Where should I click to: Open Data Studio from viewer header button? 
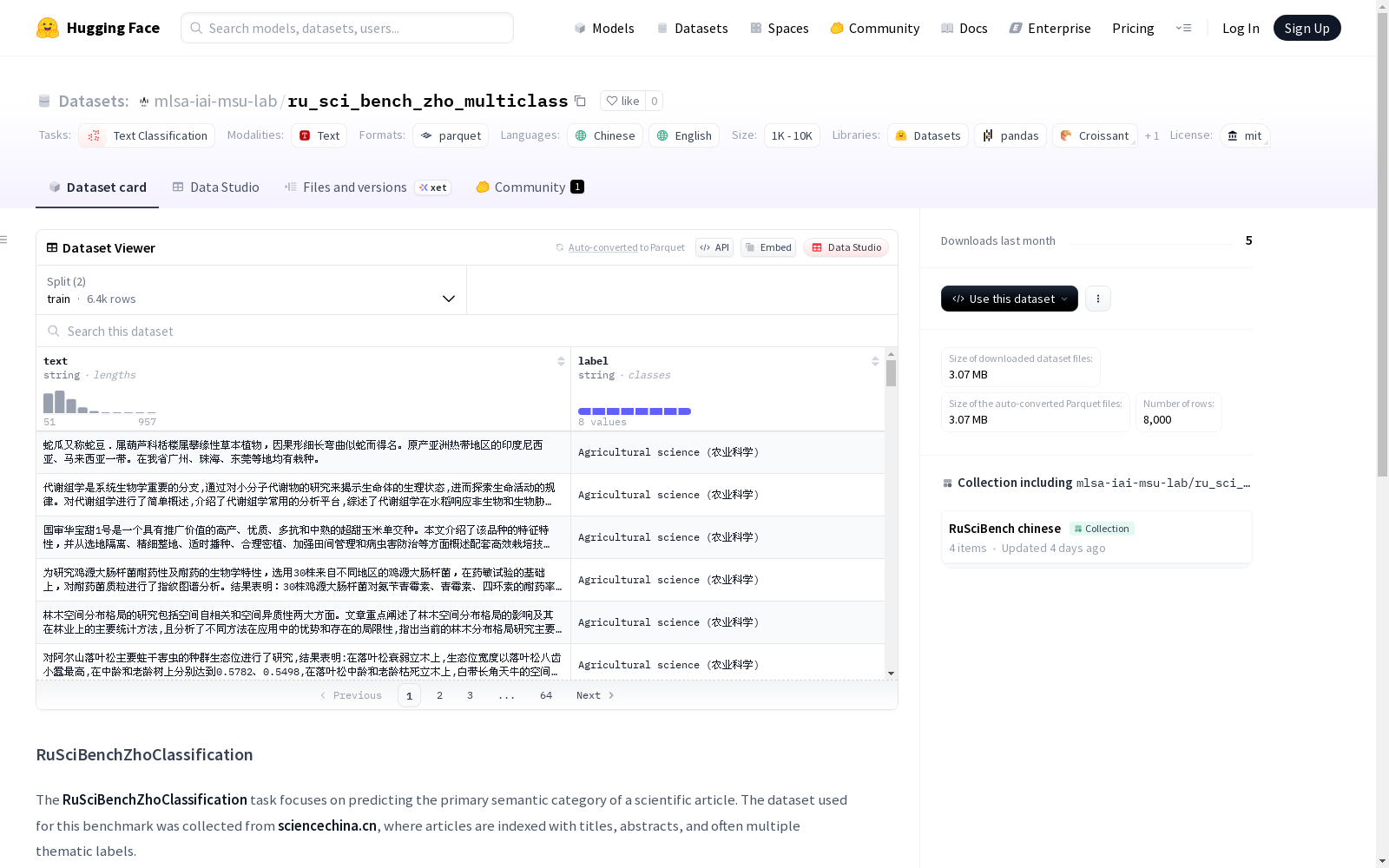point(846,247)
